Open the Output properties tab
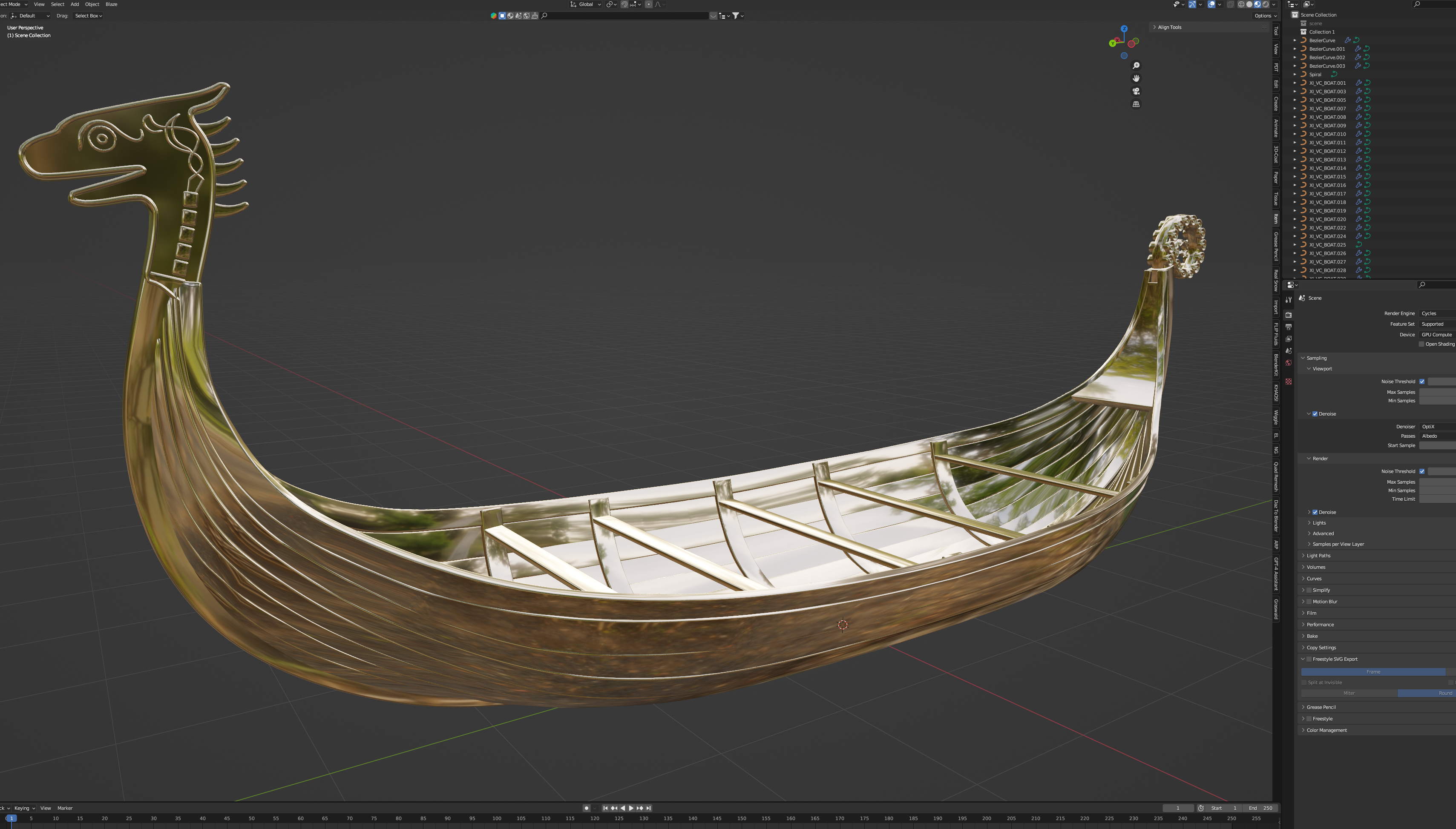The image size is (1456, 829). [x=1289, y=327]
